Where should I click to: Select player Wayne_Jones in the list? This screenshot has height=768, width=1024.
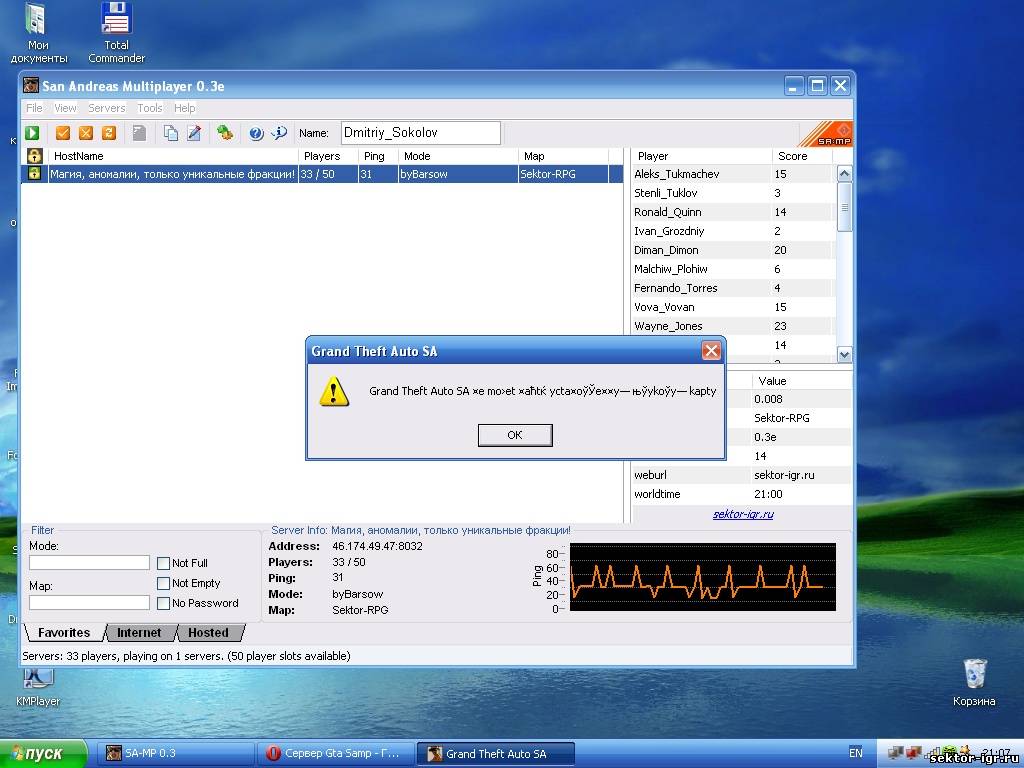(734, 326)
